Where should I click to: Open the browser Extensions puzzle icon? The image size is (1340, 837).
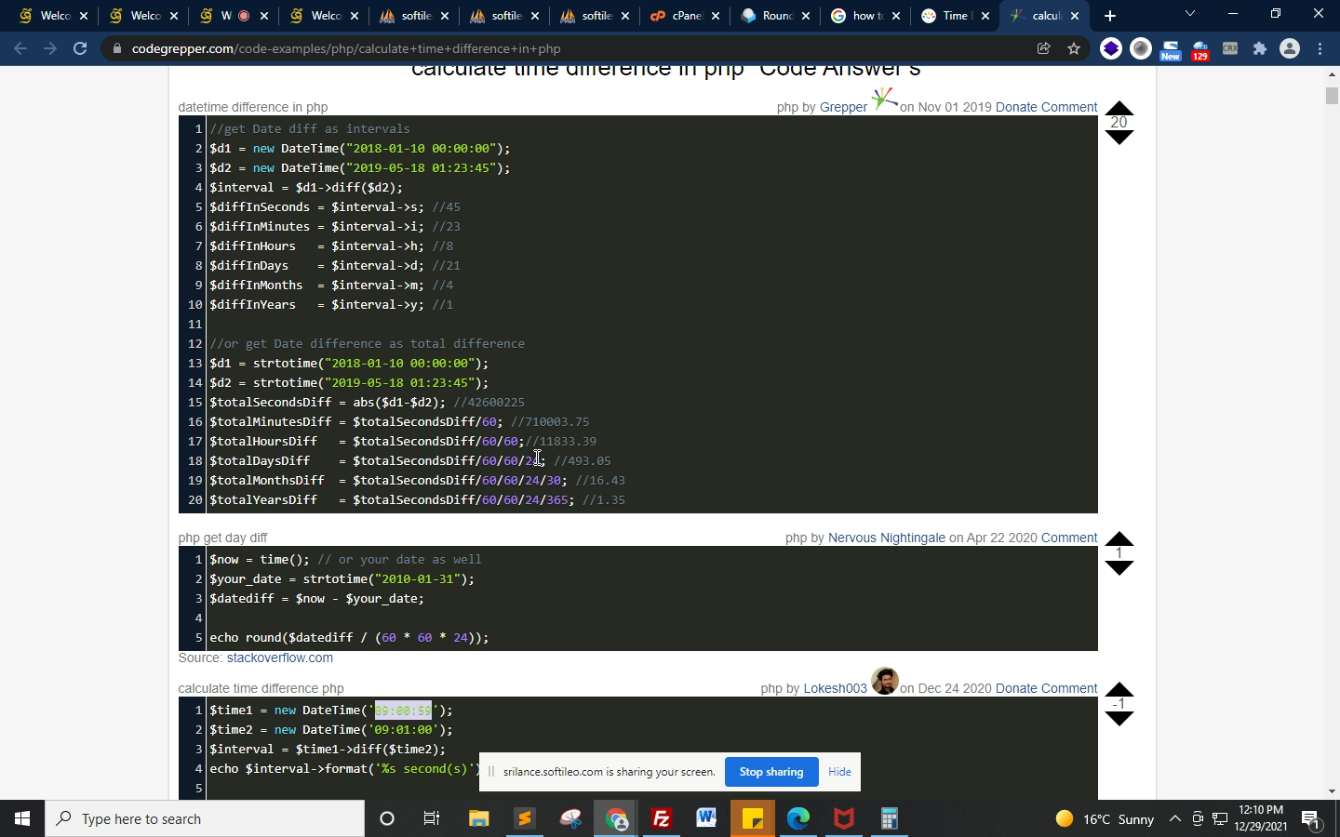point(1259,48)
